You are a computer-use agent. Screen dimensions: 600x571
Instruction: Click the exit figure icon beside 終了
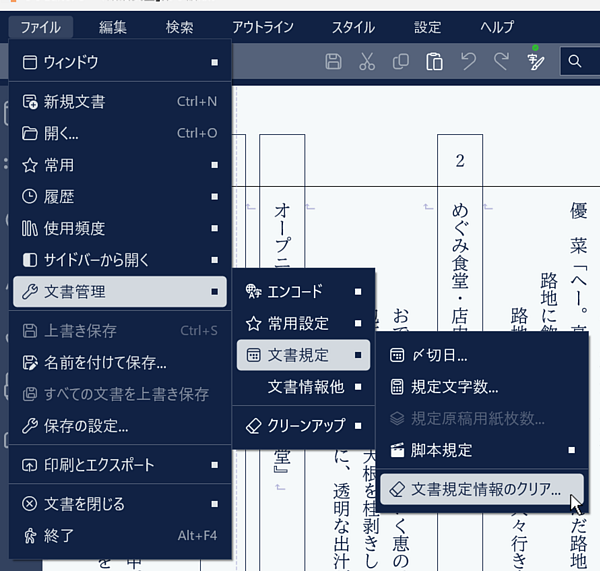click(x=30, y=536)
